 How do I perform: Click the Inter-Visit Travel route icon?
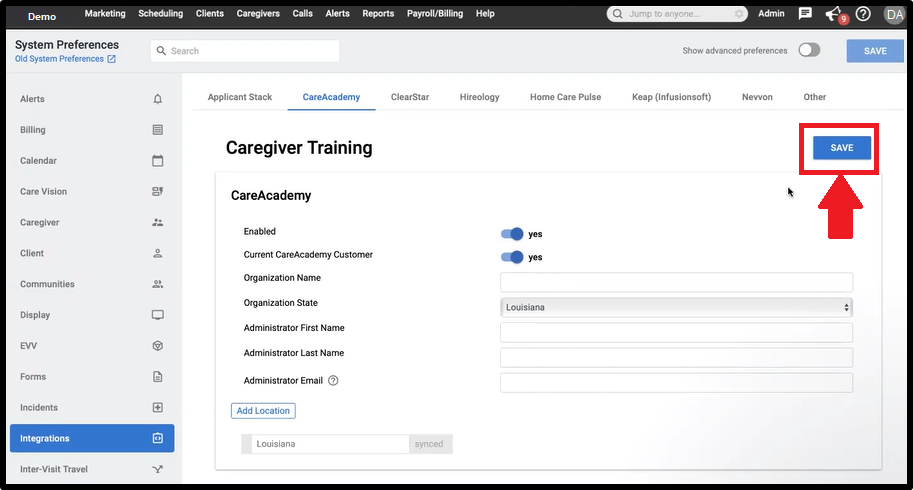[157, 469]
